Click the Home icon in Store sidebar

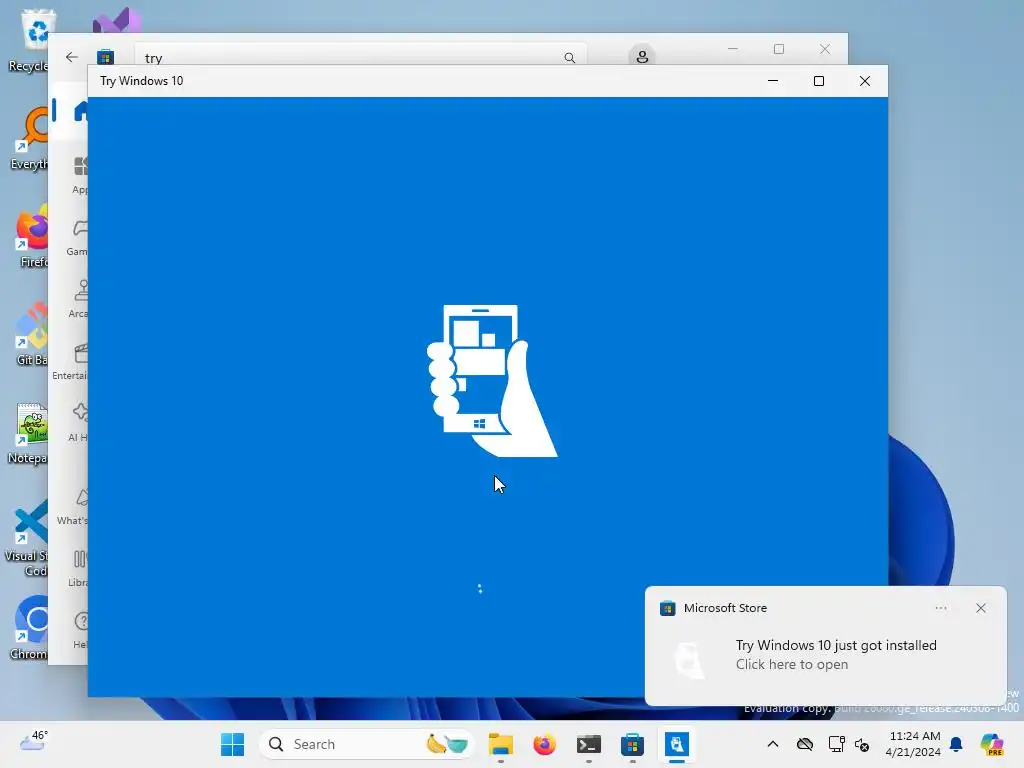click(81, 111)
